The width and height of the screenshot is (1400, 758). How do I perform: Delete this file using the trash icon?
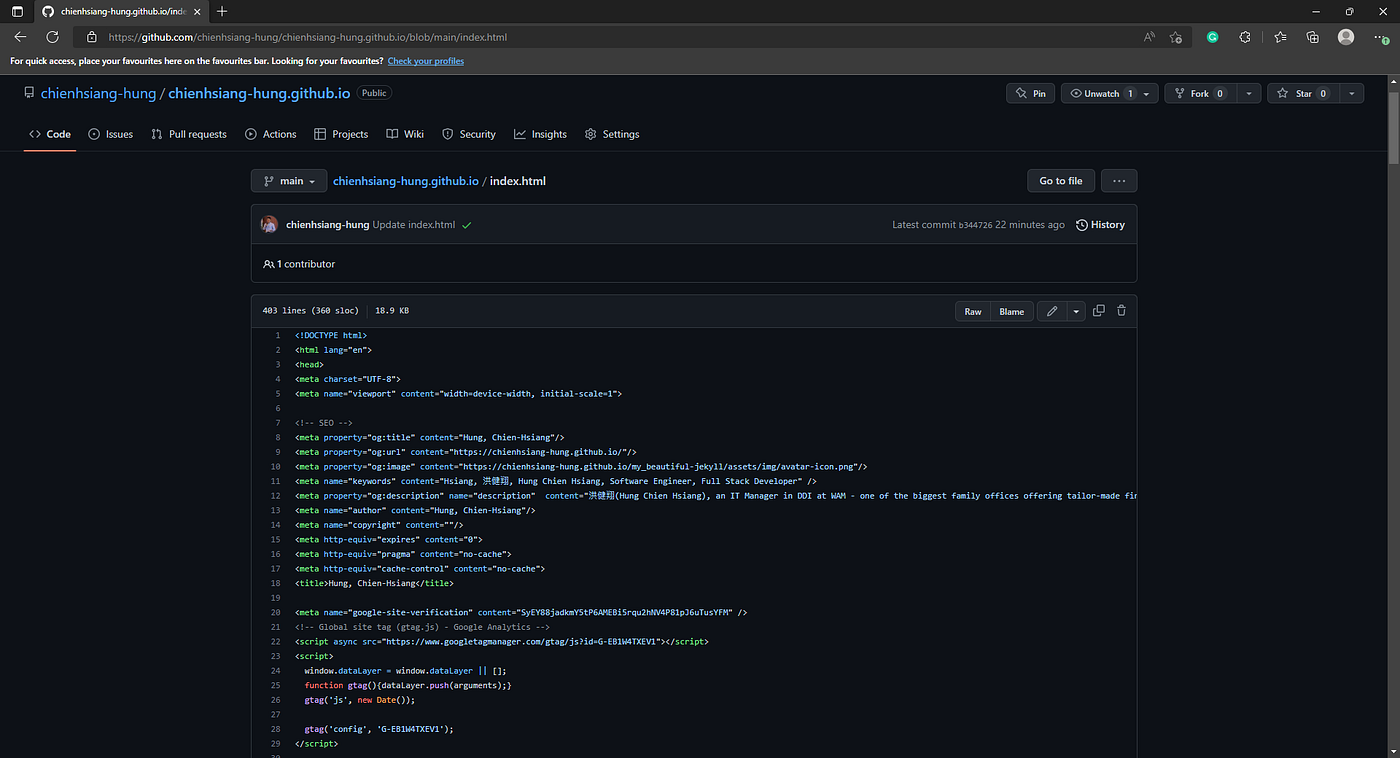point(1121,311)
